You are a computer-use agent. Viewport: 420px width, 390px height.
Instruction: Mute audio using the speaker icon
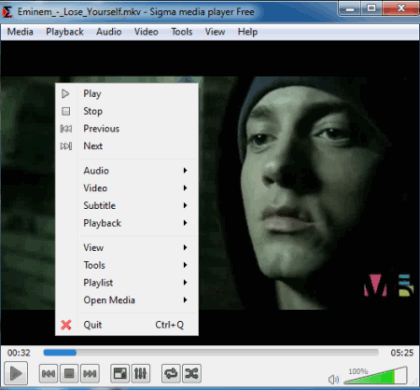point(333,379)
